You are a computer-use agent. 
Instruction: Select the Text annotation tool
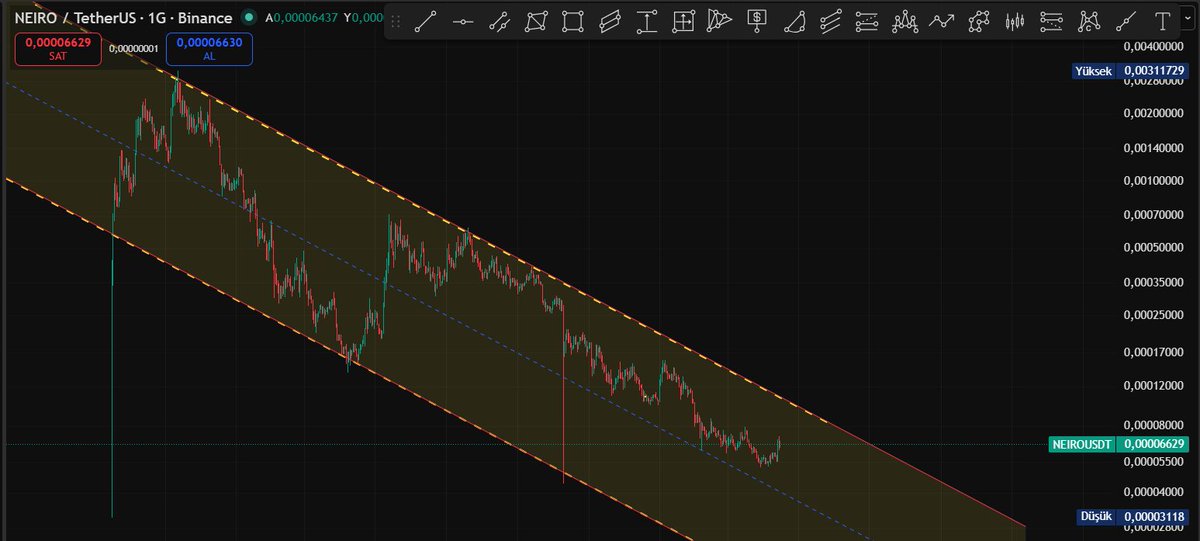pyautogui.click(x=1162, y=21)
